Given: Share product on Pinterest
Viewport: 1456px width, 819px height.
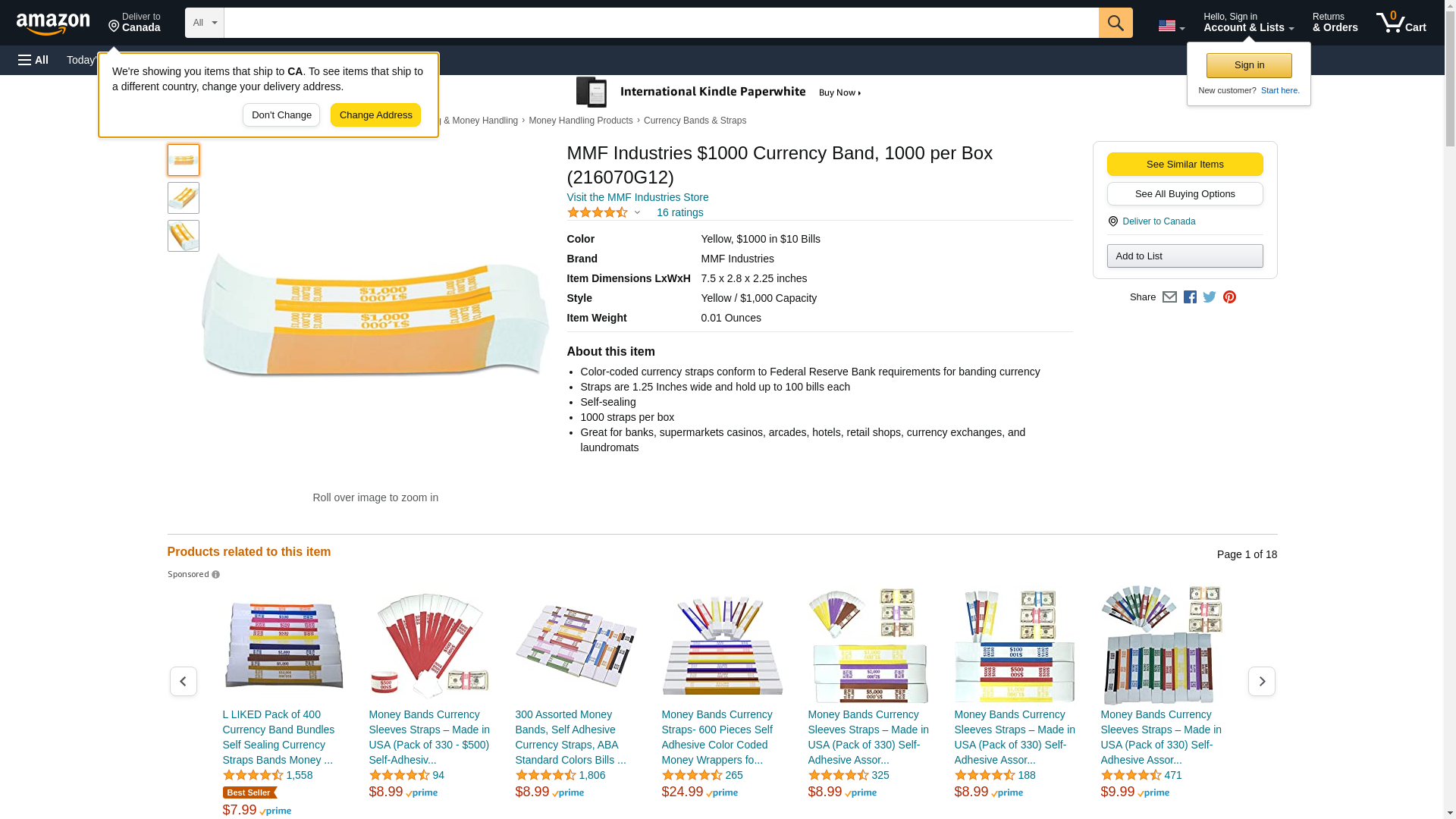Looking at the screenshot, I should [x=1229, y=297].
